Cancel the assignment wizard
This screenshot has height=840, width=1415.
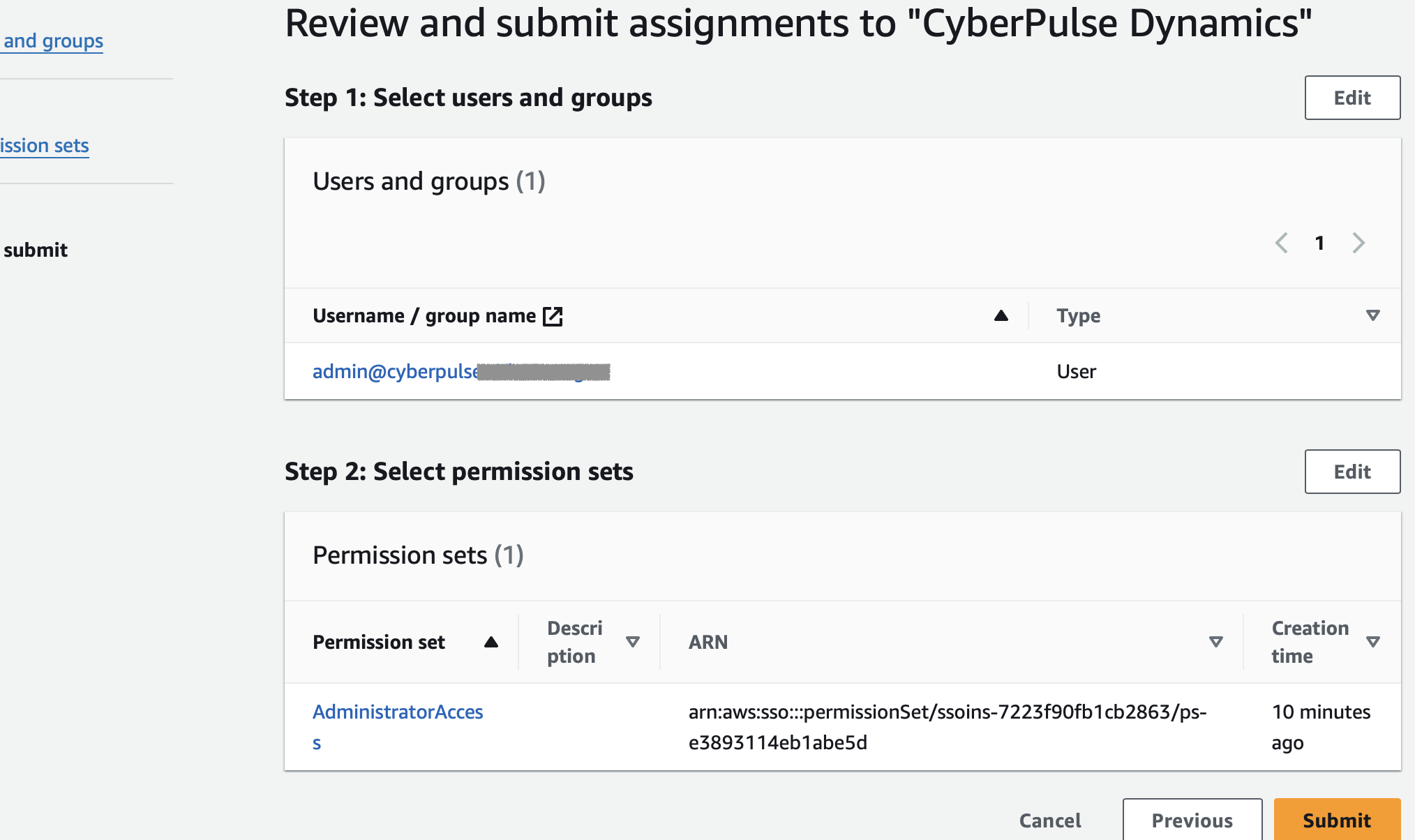(x=1050, y=820)
